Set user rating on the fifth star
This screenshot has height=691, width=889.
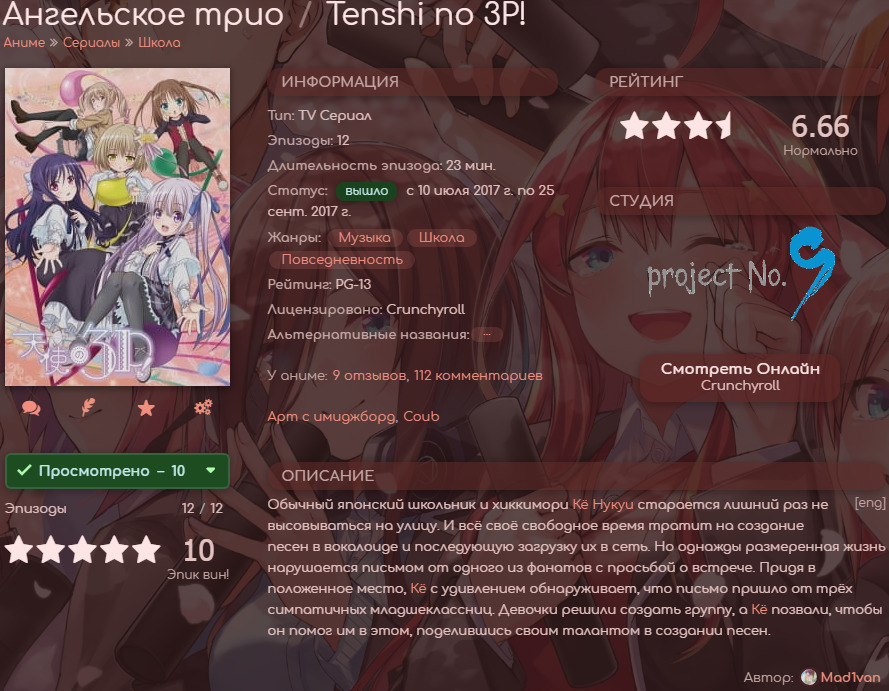(x=147, y=550)
